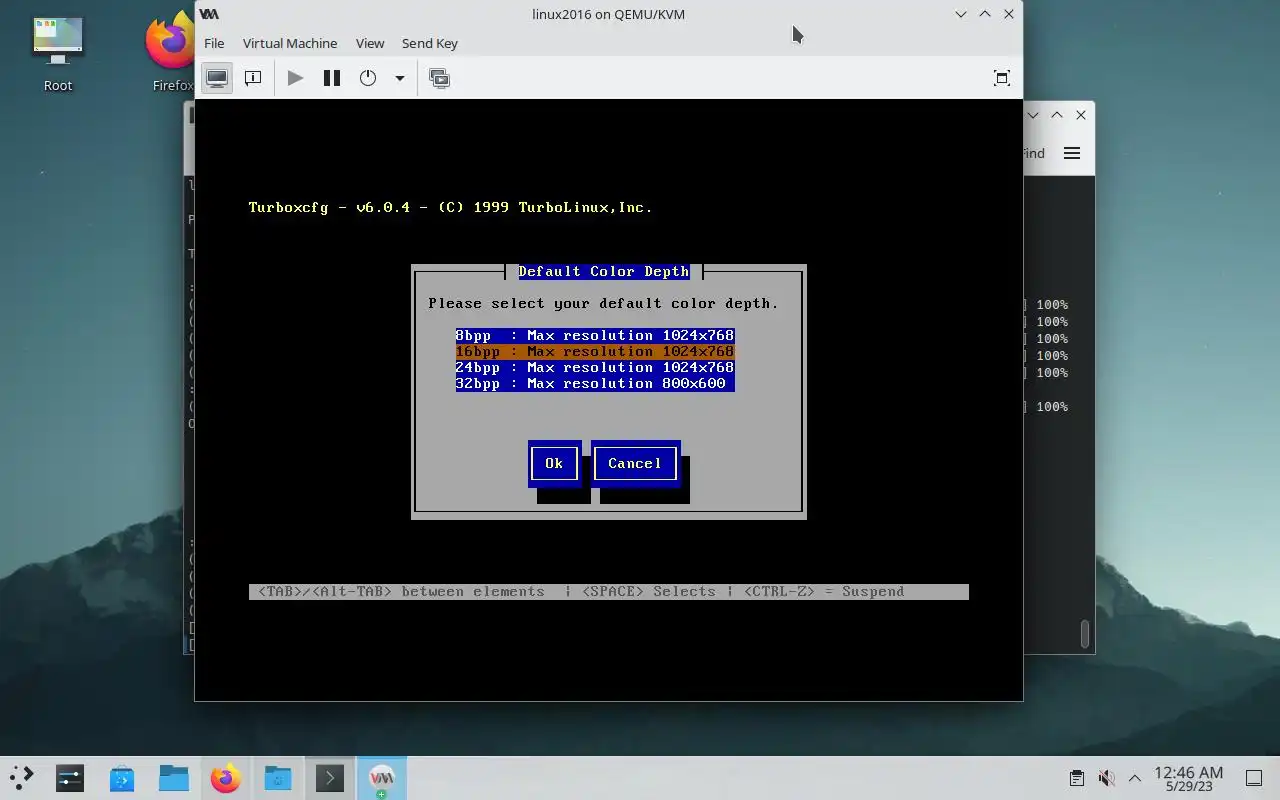Confirm color depth with Ok button
The width and height of the screenshot is (1280, 800).
point(554,463)
